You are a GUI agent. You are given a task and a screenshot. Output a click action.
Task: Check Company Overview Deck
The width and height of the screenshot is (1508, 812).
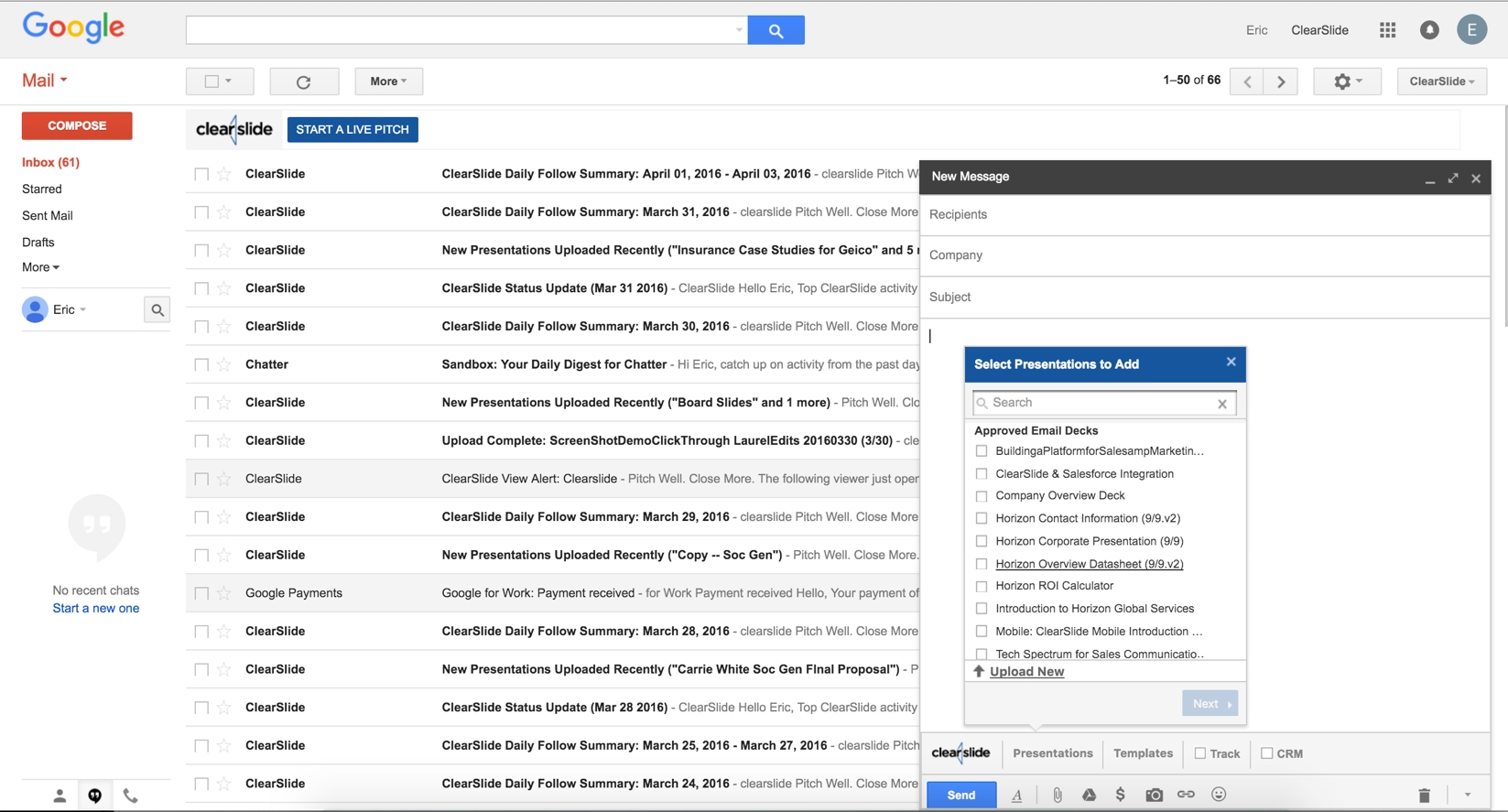982,496
